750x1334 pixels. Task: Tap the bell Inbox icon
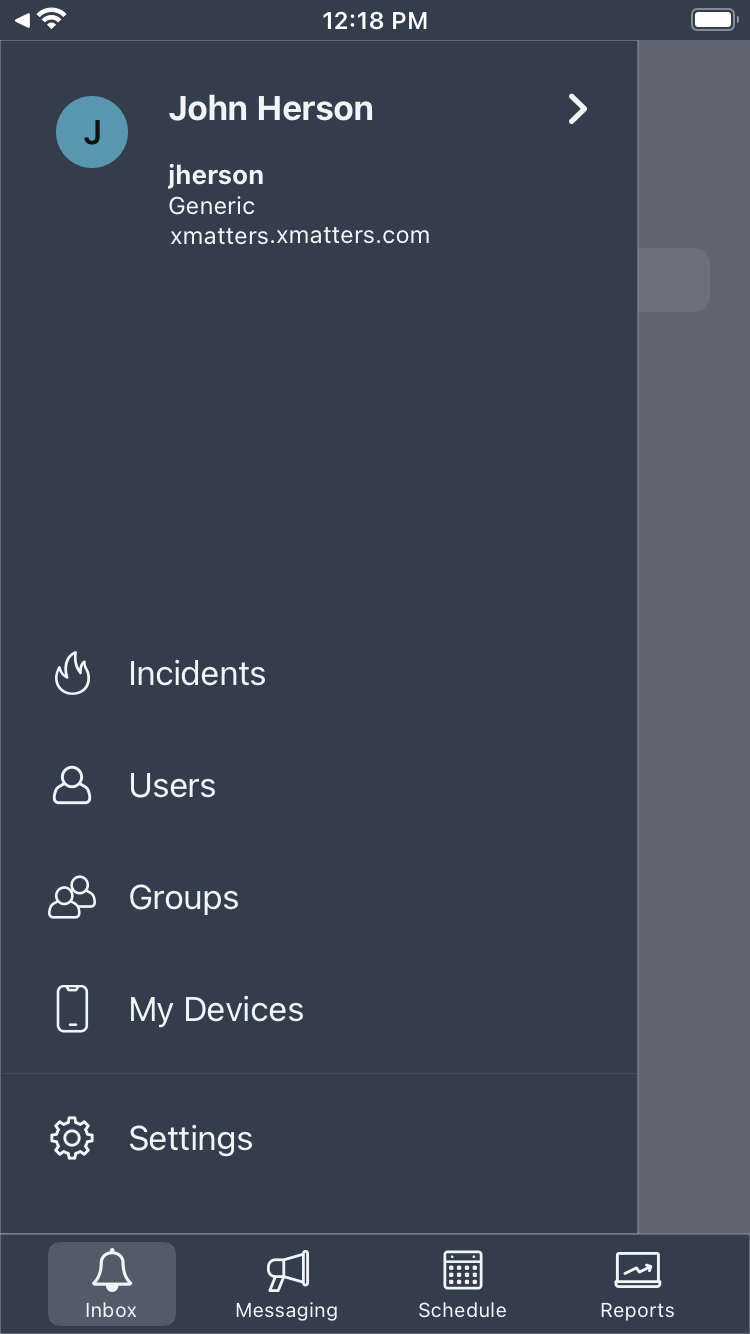[112, 1270]
